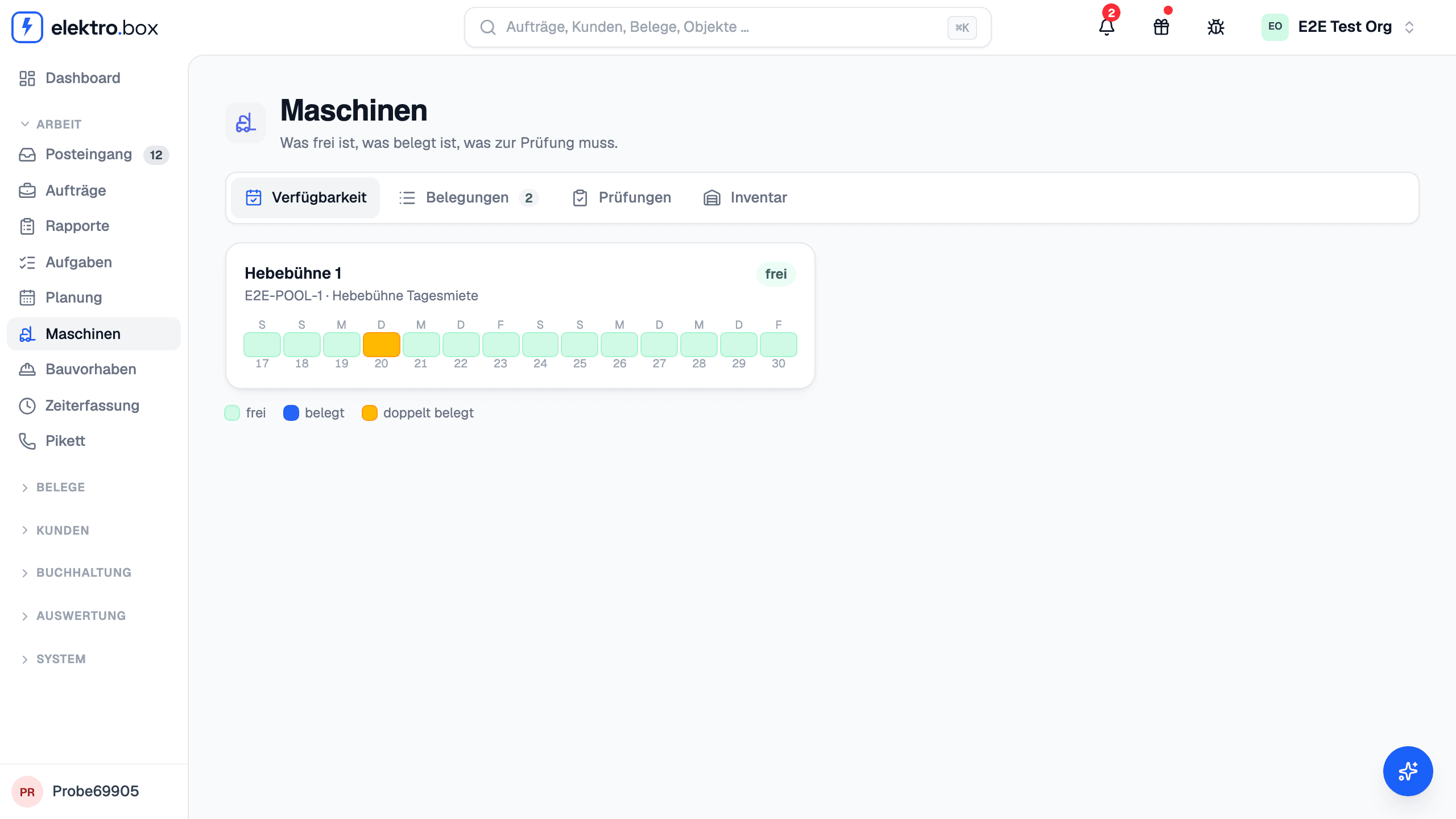
Task: Select the day 24 availability cell
Action: 540,344
